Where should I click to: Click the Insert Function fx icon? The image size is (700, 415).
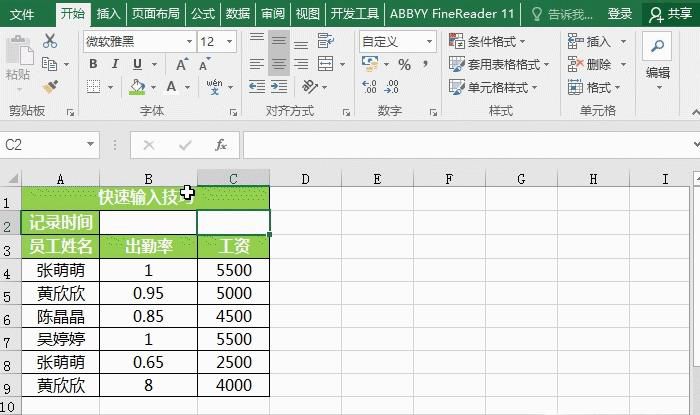point(221,145)
